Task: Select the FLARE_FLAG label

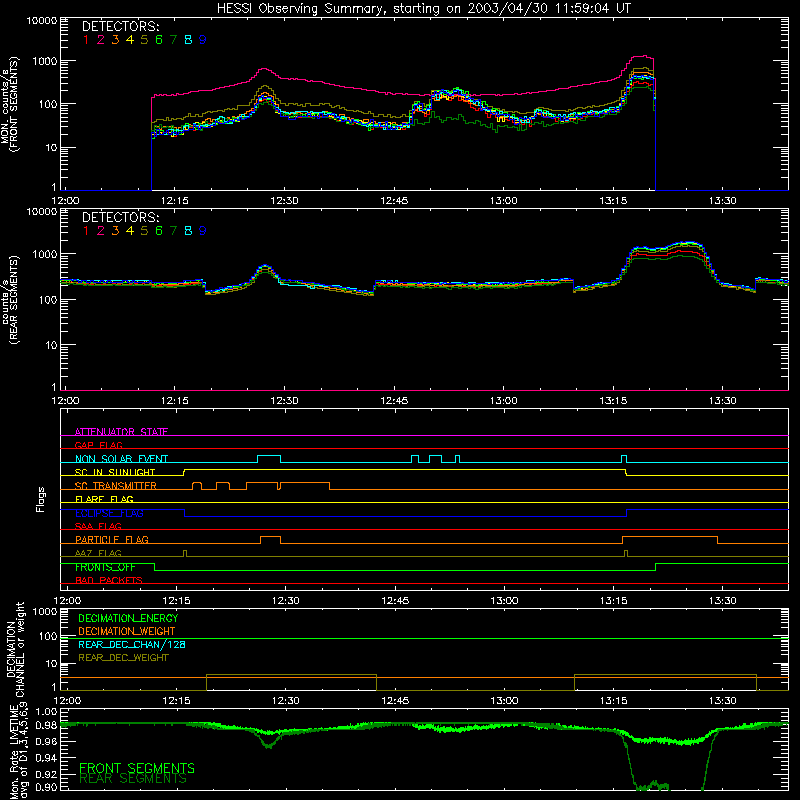Action: point(104,499)
